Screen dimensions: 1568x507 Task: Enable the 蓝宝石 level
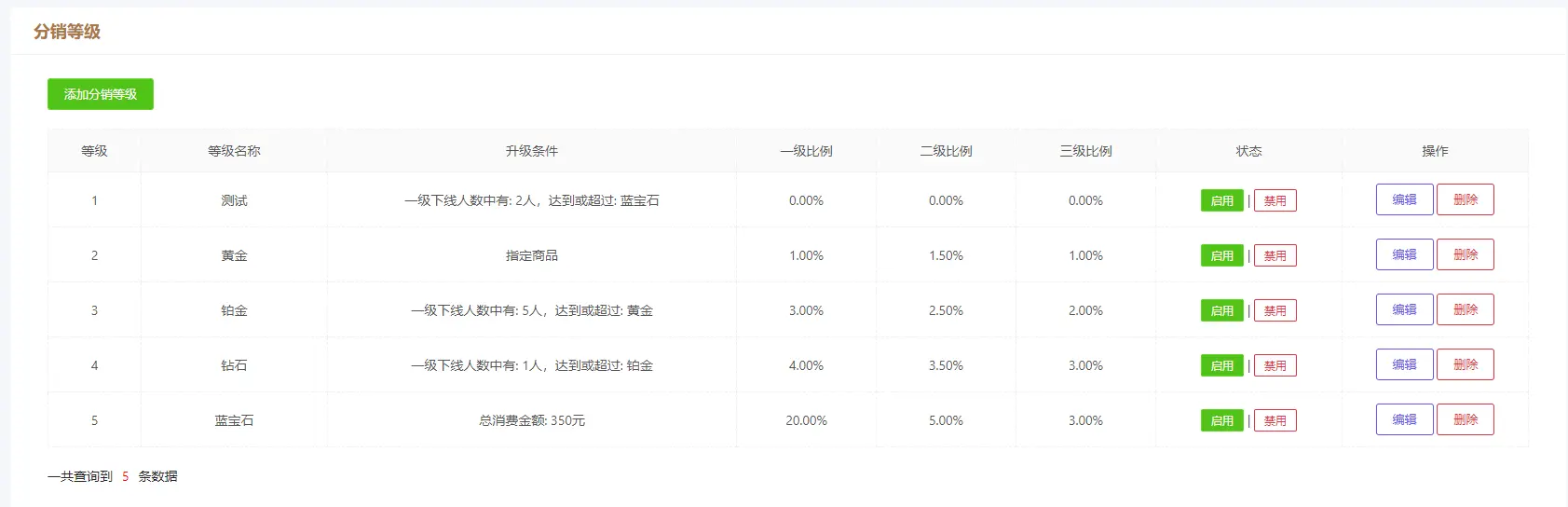click(1221, 420)
